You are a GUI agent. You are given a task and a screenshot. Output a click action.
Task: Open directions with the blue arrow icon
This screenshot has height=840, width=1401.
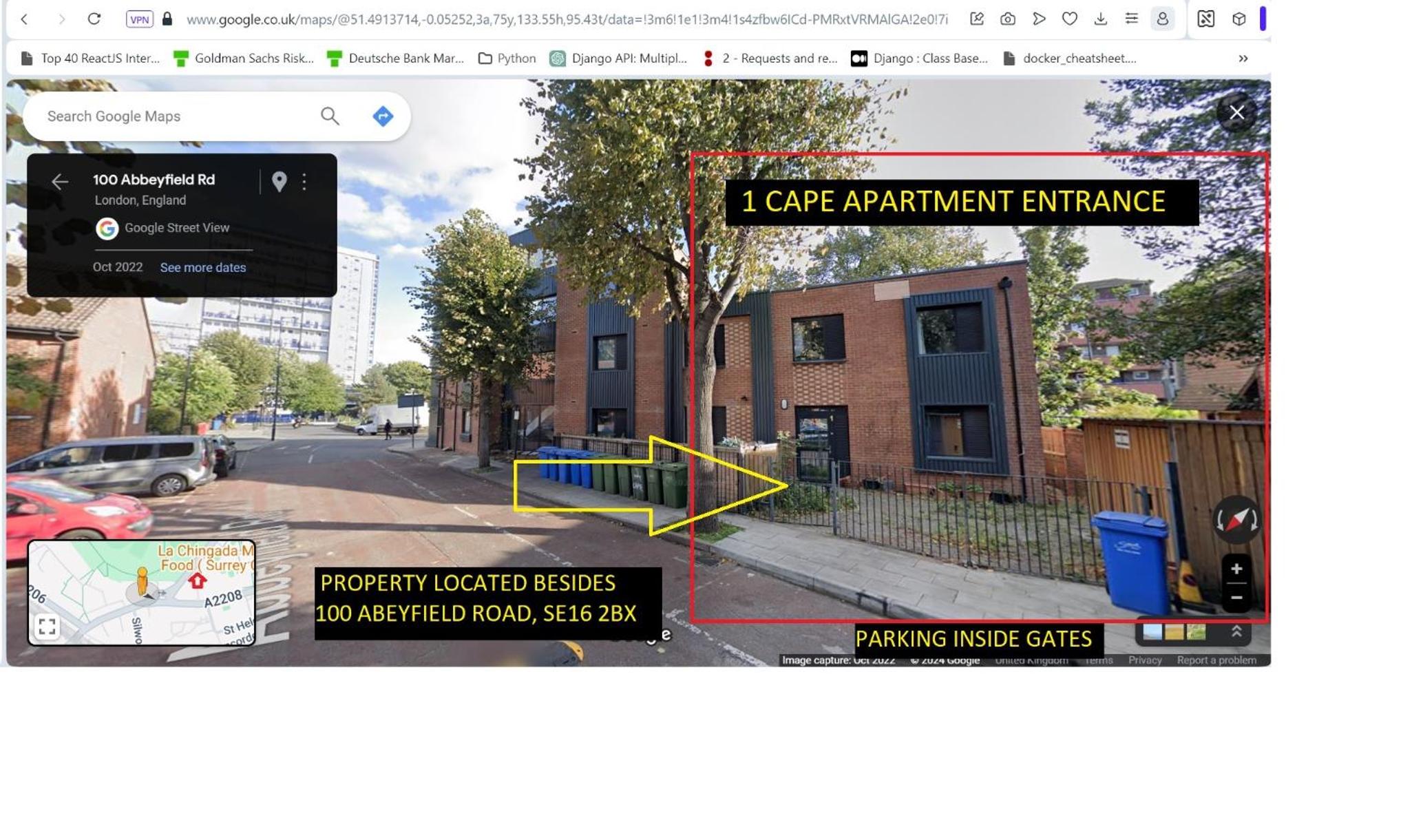(x=383, y=116)
